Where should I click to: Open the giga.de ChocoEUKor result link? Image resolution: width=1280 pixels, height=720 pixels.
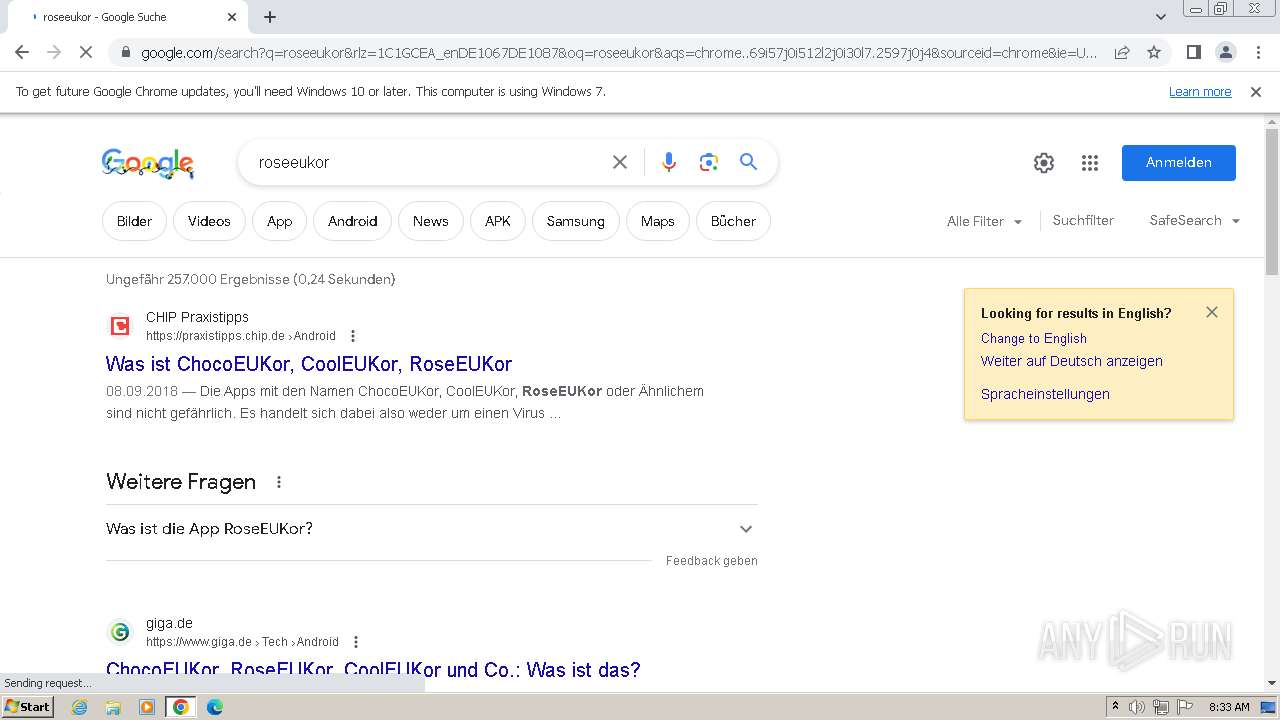(x=373, y=670)
